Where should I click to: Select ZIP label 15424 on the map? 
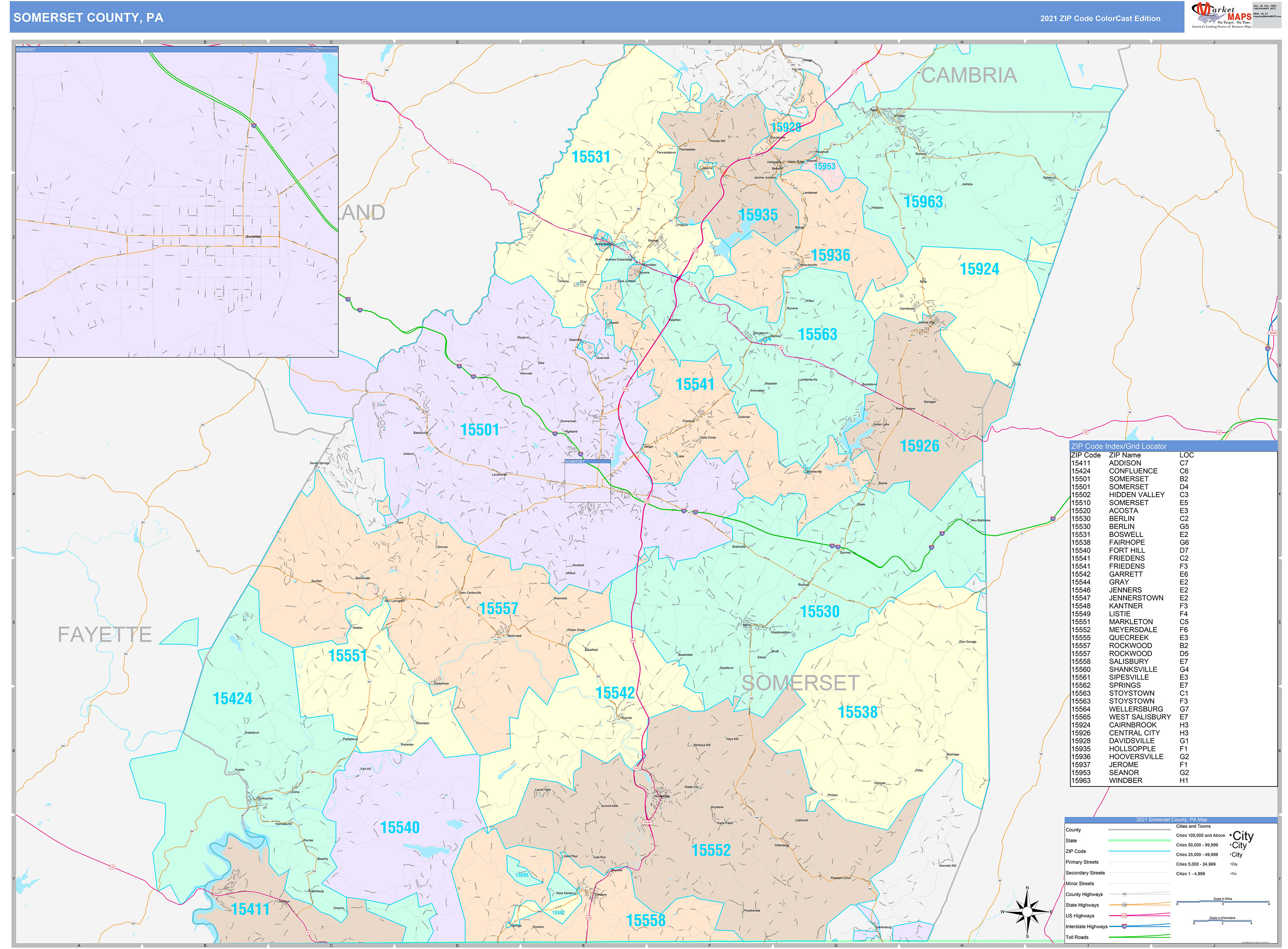pyautogui.click(x=232, y=699)
